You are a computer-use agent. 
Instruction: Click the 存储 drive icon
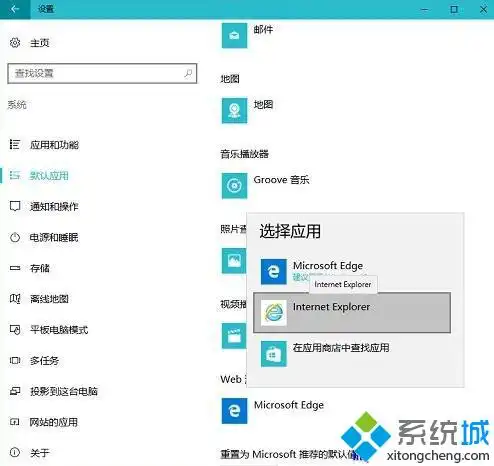[x=15, y=268]
